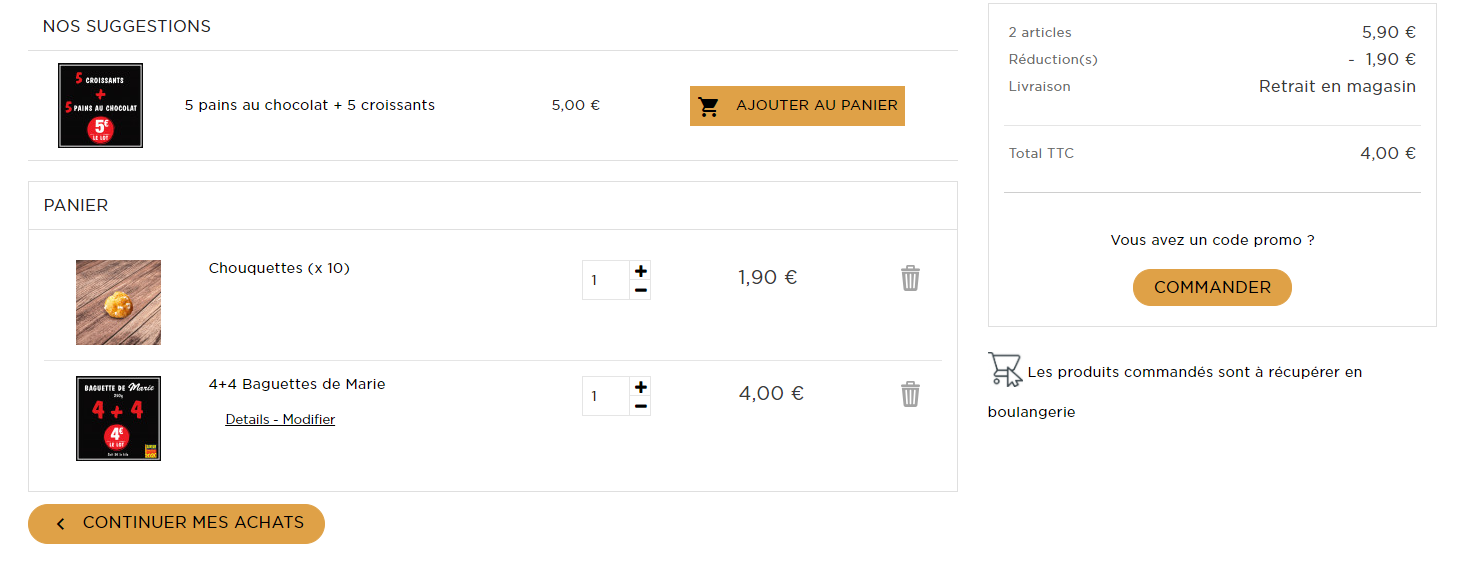The height and width of the screenshot is (586, 1471).
Task: Click the back chevron in the Continuer mes achats button
Action: [x=60, y=524]
